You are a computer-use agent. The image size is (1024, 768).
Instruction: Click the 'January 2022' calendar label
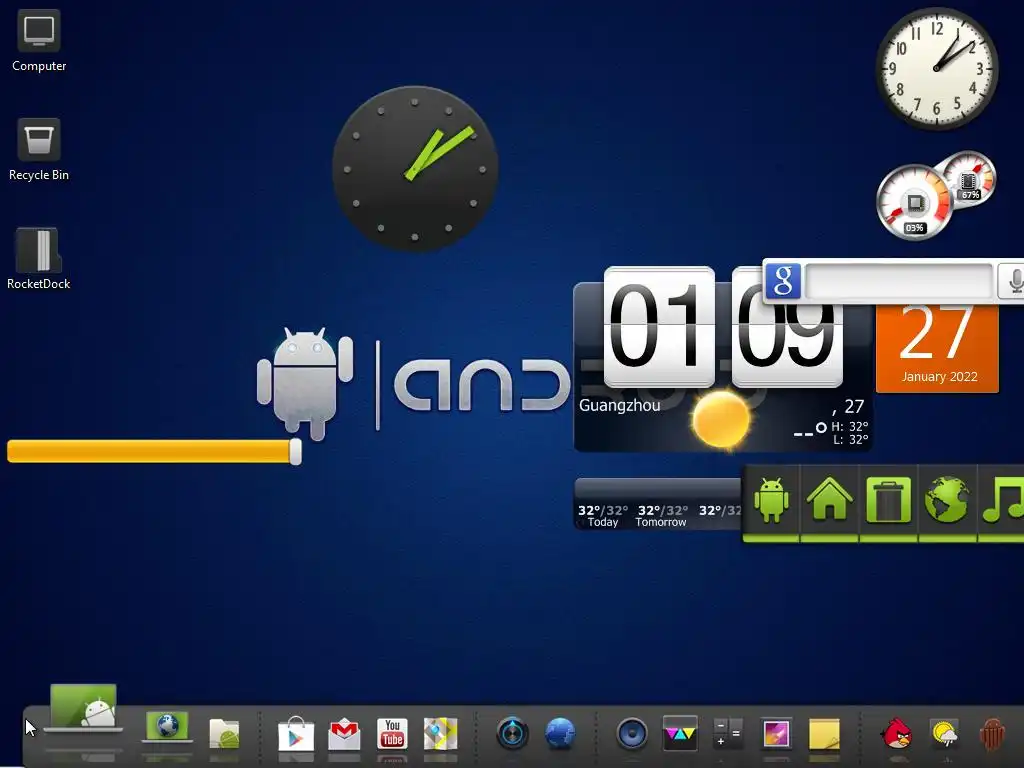(x=939, y=377)
